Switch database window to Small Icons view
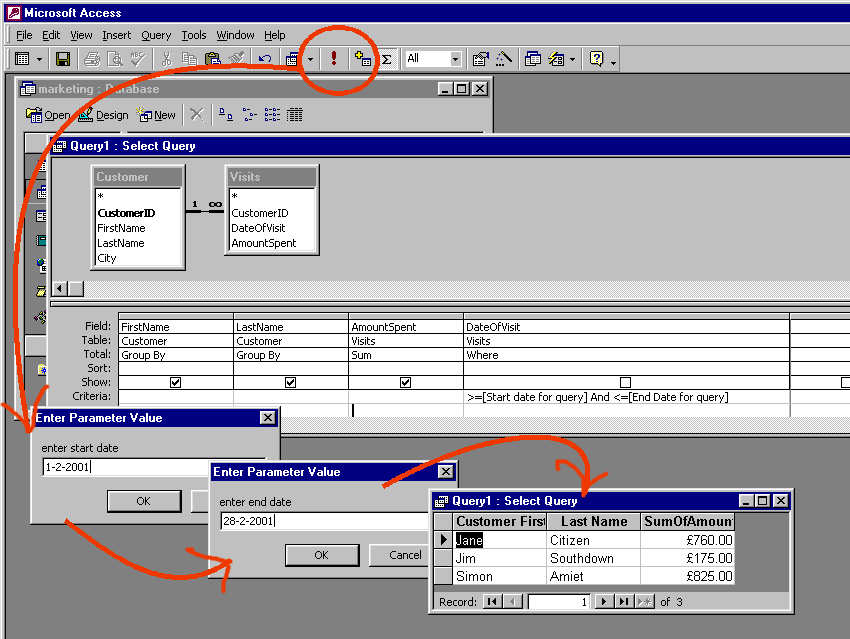Viewport: 850px width, 639px height. point(249,114)
